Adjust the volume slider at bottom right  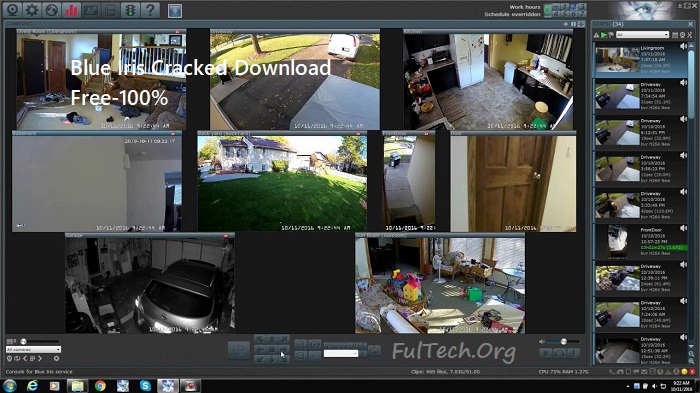point(563,342)
